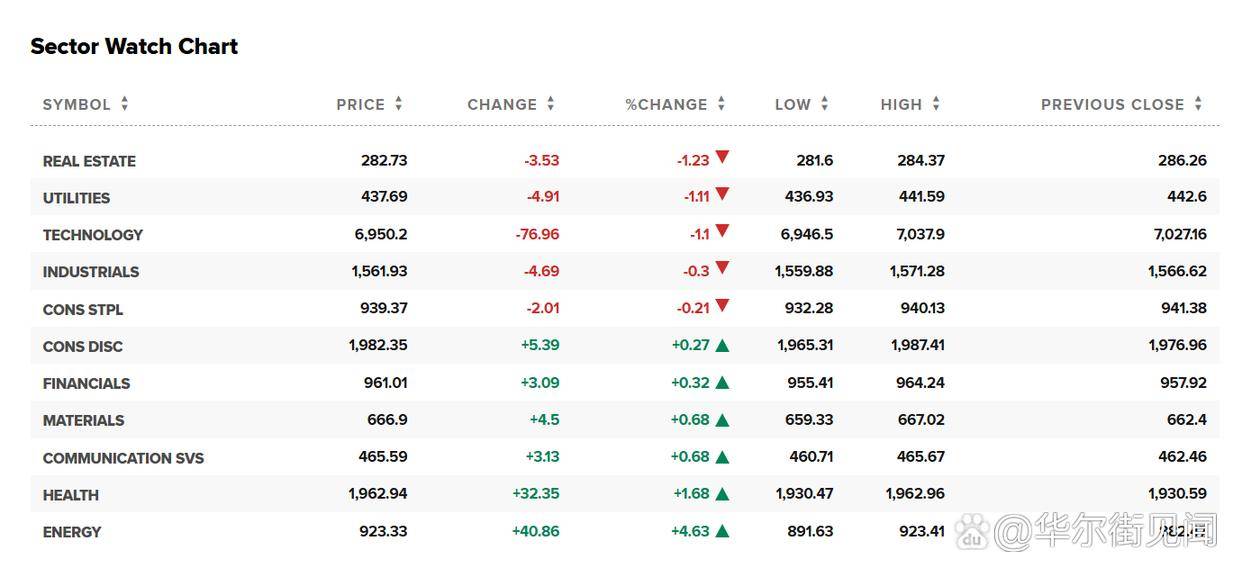Sort by PRICE using its sort arrows
Screen dimensions: 1242x577
(399, 104)
